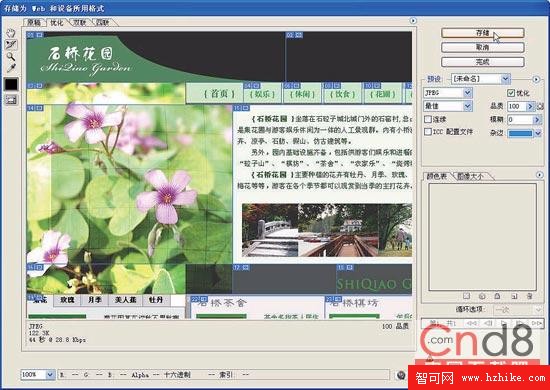
Task: Click the 完成 button
Action: (483, 62)
